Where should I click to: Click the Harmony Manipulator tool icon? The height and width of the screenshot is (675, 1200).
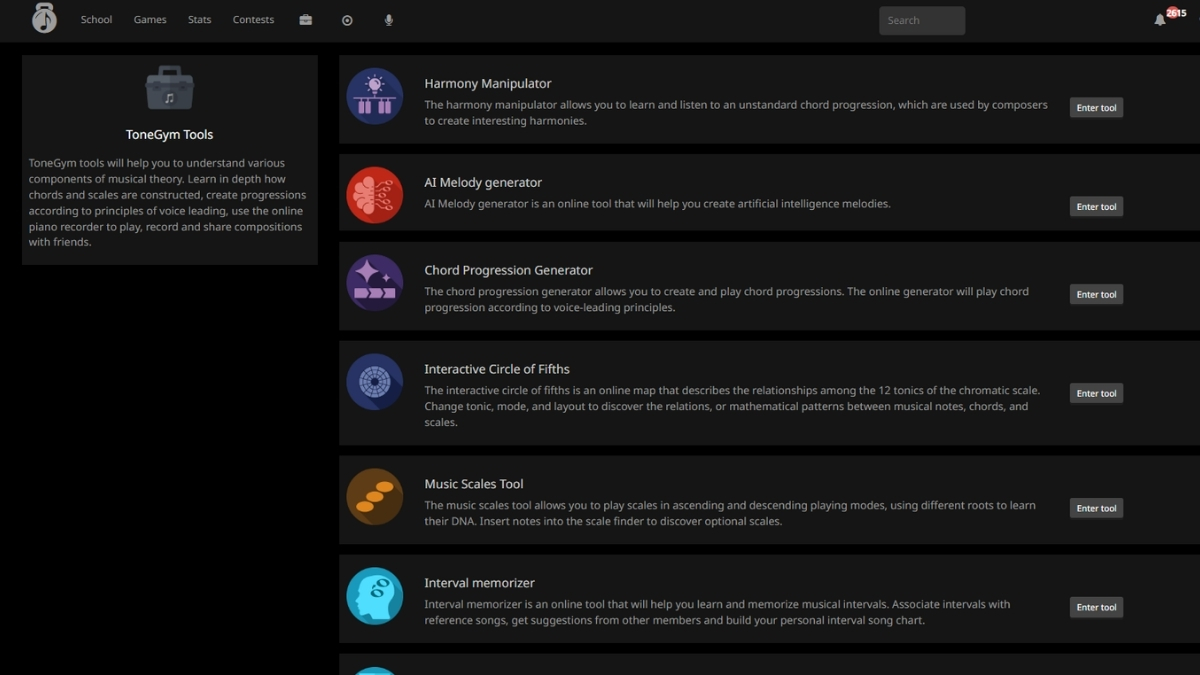375,96
